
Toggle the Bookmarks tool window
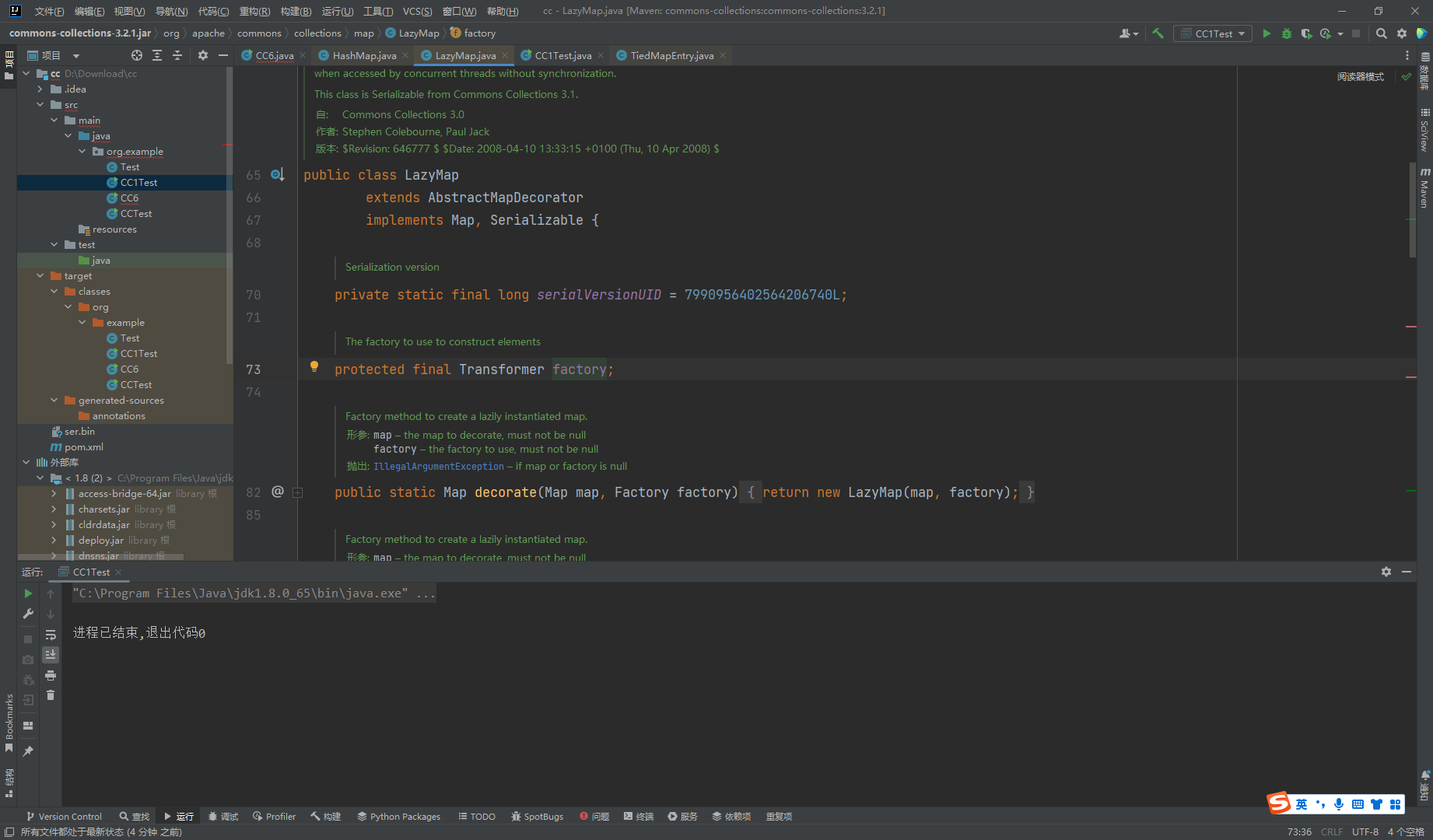(9, 722)
